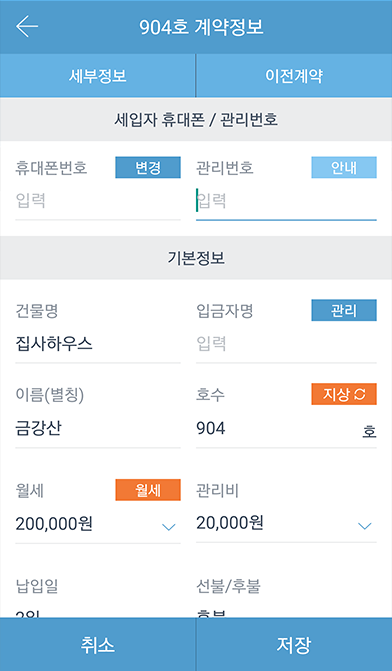Select the 200,000원 rent value

[x=54, y=524]
